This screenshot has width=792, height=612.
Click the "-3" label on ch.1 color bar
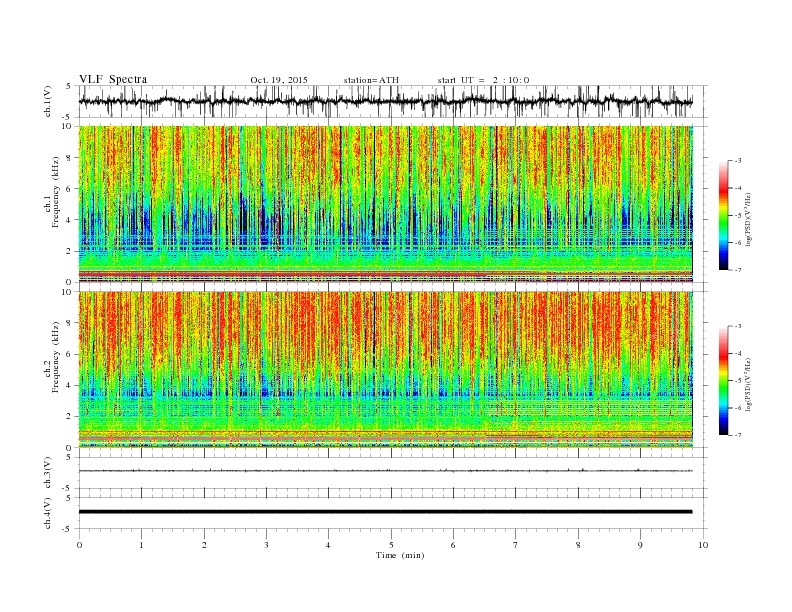coord(737,161)
